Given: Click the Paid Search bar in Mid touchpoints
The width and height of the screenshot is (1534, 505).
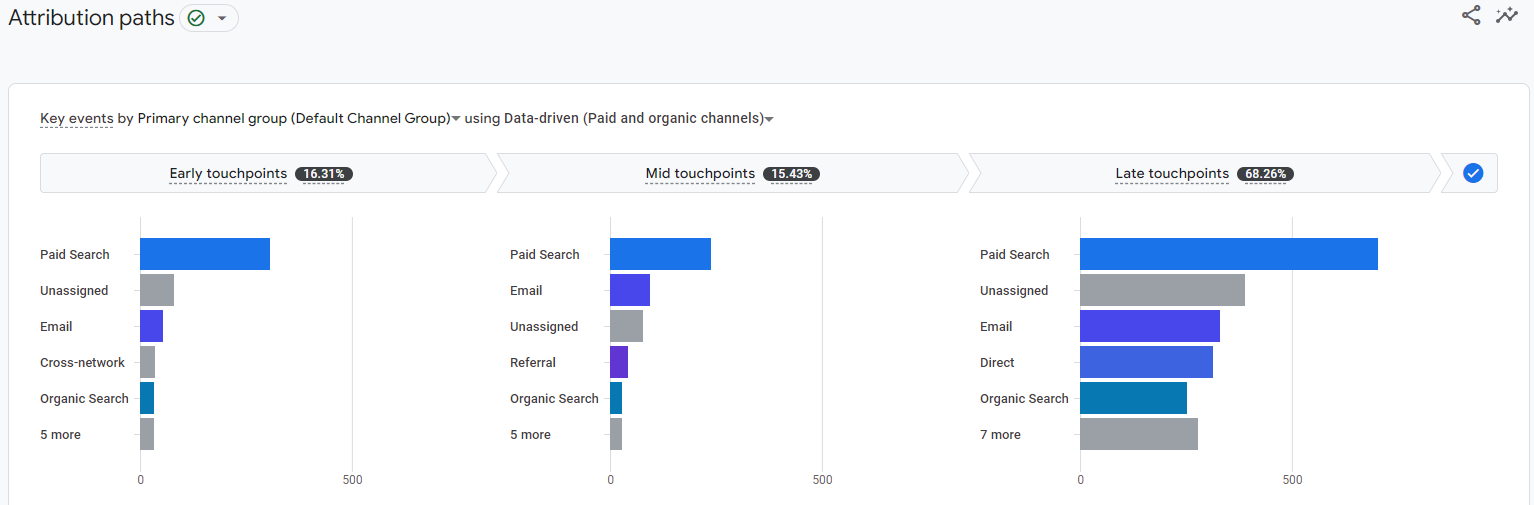Looking at the screenshot, I should [660, 254].
